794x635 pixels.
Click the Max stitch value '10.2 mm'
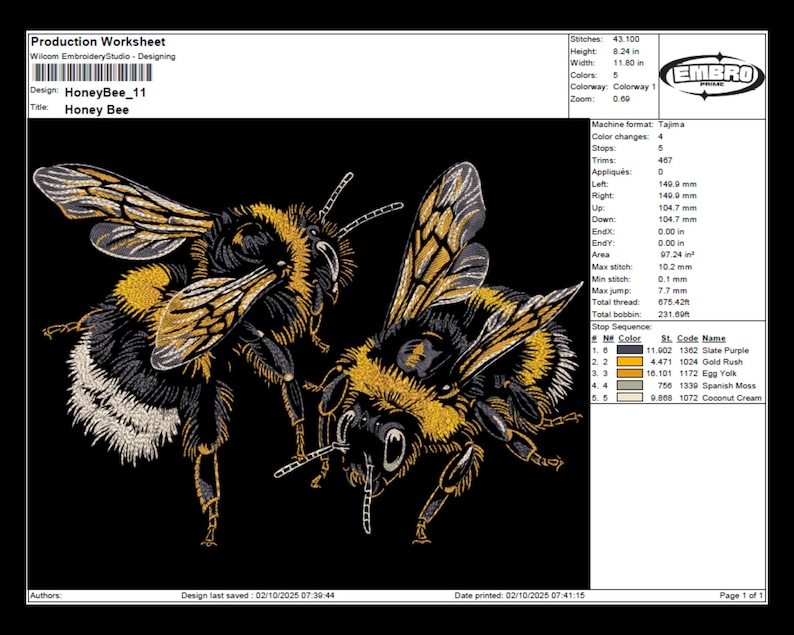click(x=675, y=267)
